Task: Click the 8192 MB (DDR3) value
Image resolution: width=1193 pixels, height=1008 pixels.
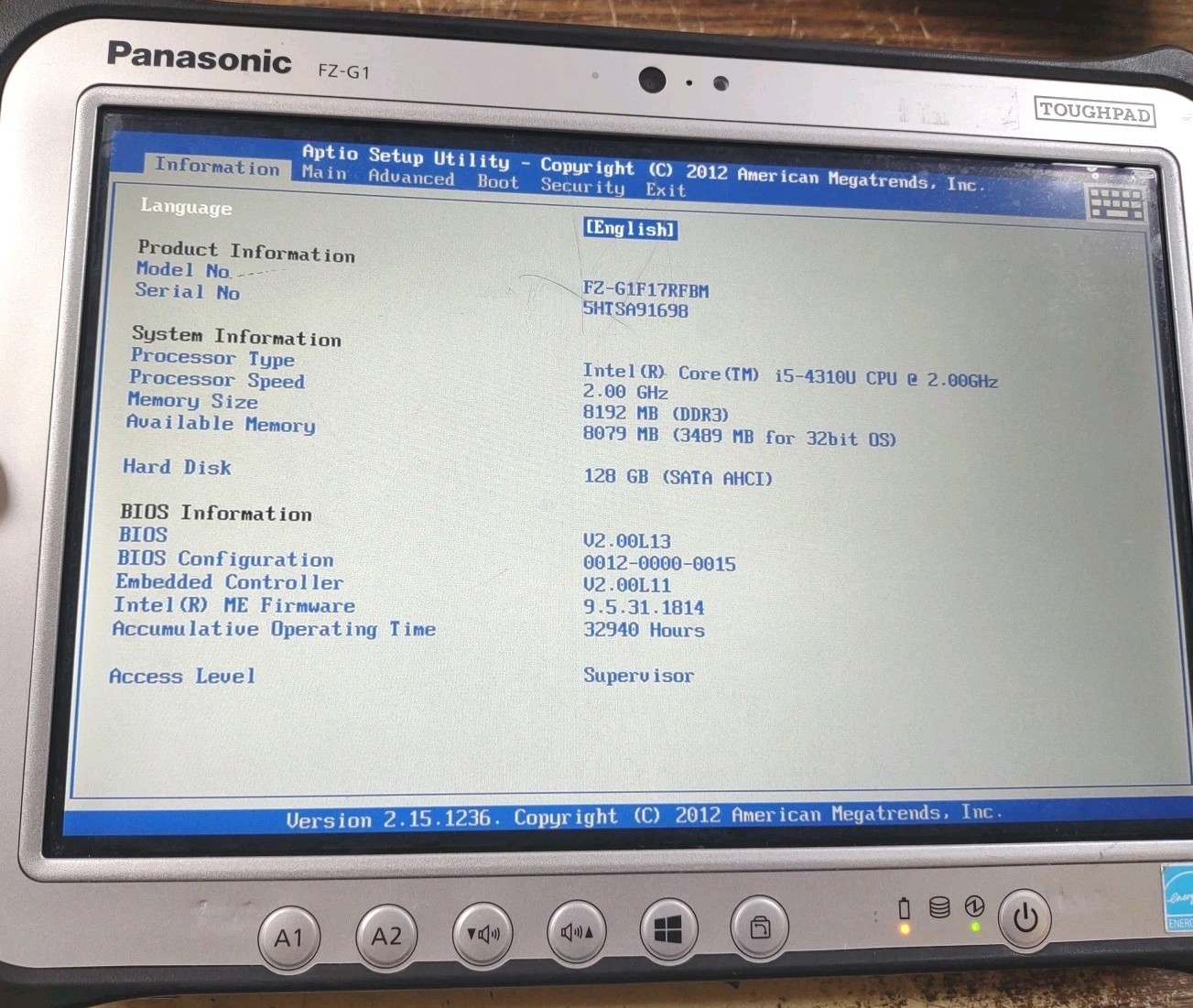Action: tap(656, 414)
